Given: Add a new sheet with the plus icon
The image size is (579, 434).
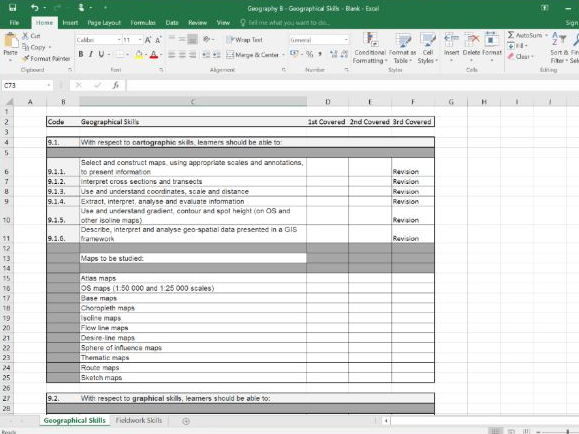Looking at the screenshot, I should 186,421.
